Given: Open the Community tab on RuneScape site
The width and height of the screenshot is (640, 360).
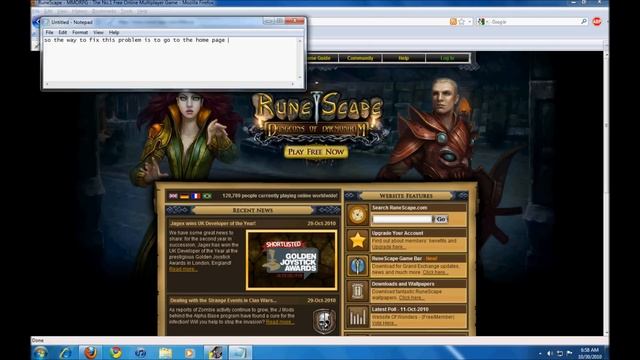Looking at the screenshot, I should pyautogui.click(x=360, y=58).
